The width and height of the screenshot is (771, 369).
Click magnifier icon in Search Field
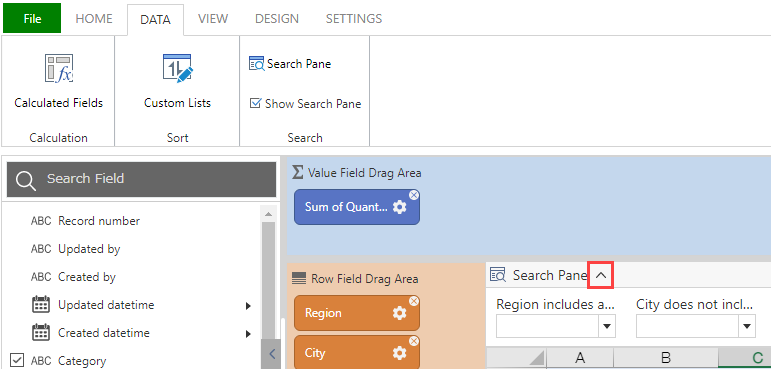[x=26, y=180]
